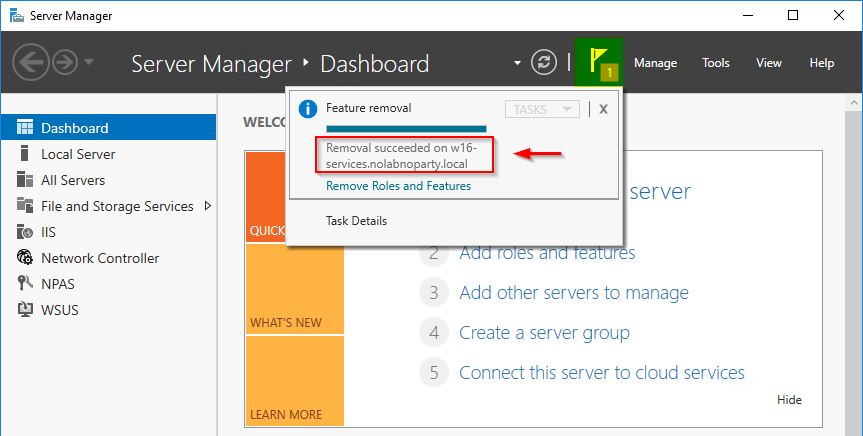Screen dimensions: 863x436
Task: Select the Network Controller sidebar icon
Action: pos(25,258)
